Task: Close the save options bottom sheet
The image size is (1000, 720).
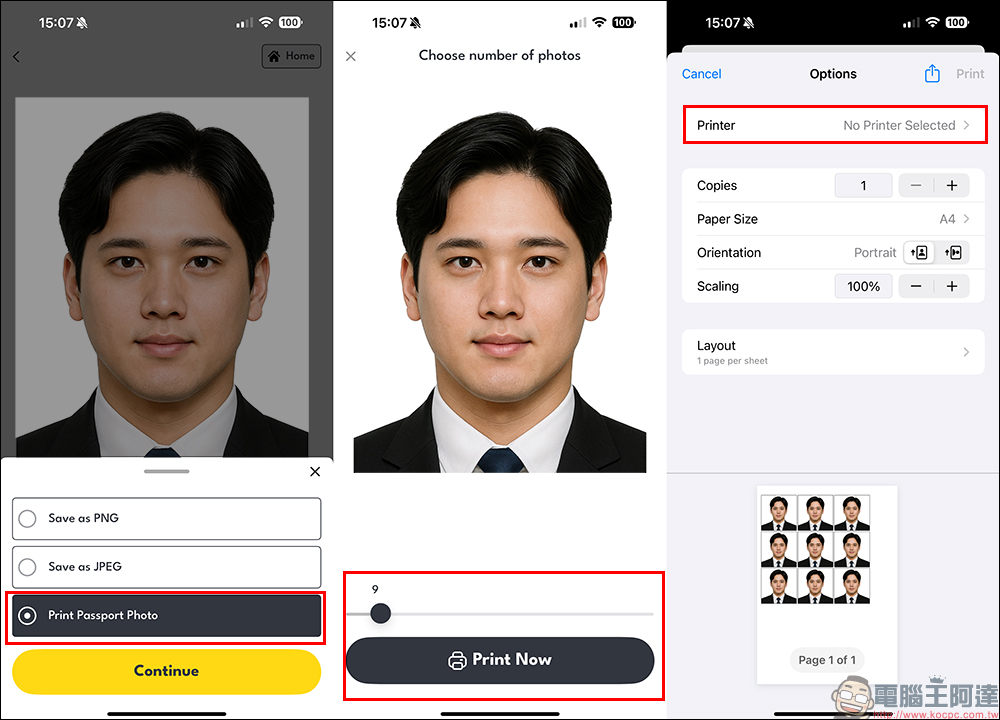Action: (315, 472)
